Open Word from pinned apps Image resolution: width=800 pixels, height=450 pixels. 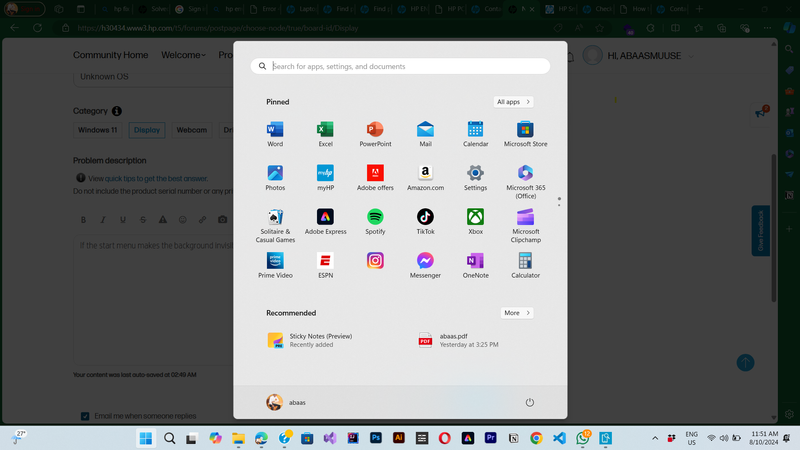tap(275, 134)
